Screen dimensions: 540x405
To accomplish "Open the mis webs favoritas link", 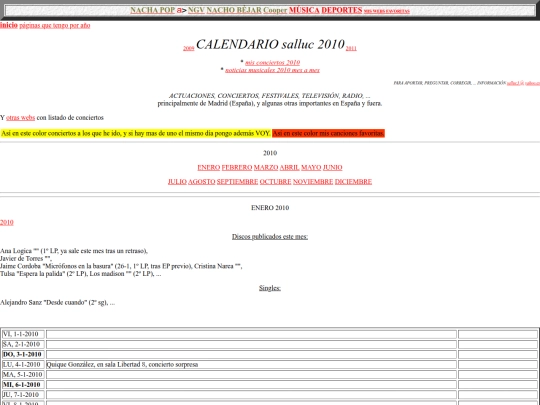I will pos(386,11).
